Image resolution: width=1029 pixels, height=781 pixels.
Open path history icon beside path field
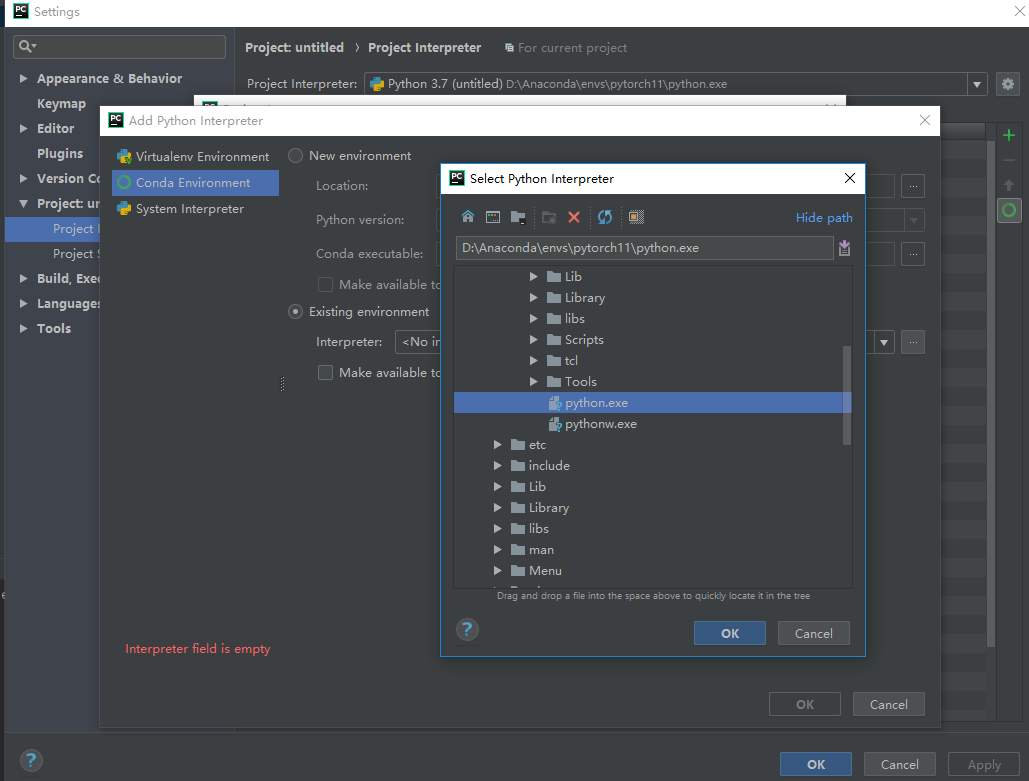[x=845, y=247]
